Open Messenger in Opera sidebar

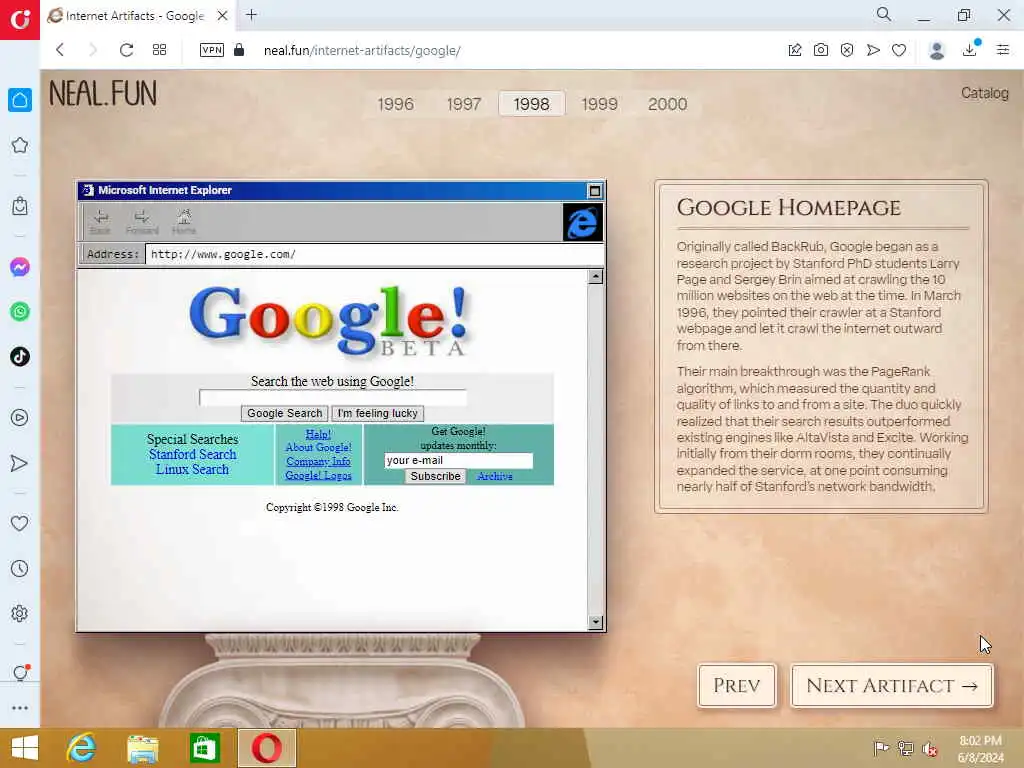point(20,266)
